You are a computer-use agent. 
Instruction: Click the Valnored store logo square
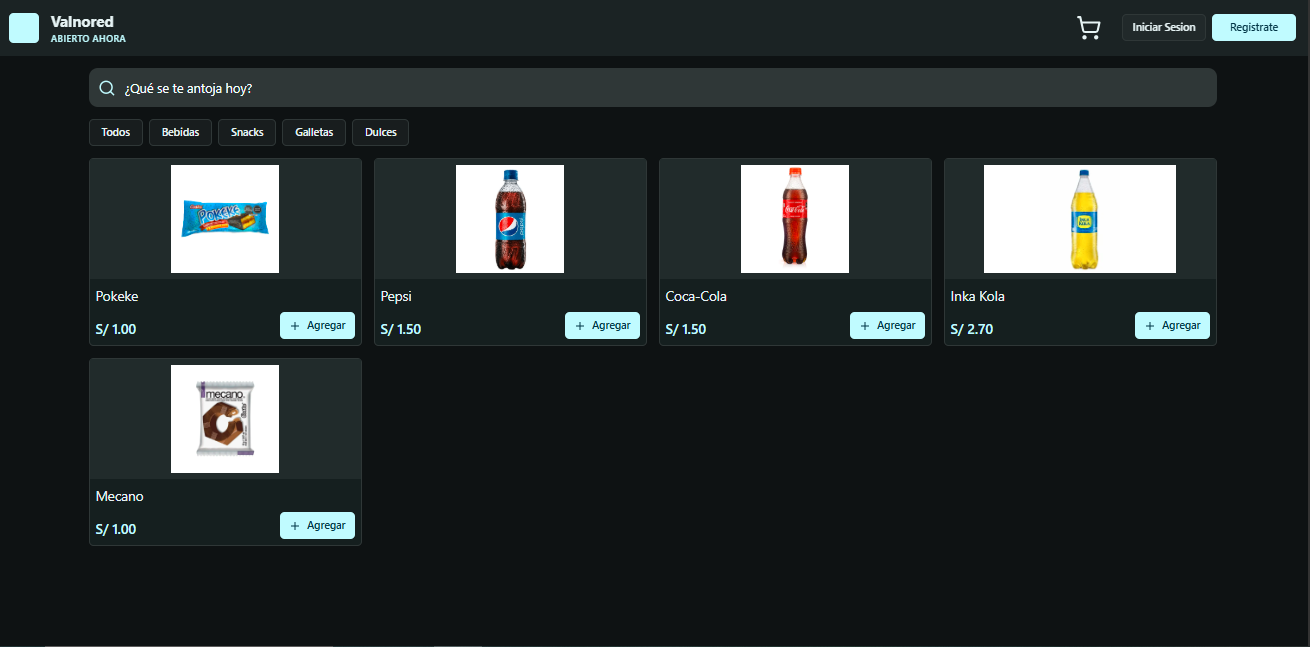point(24,28)
